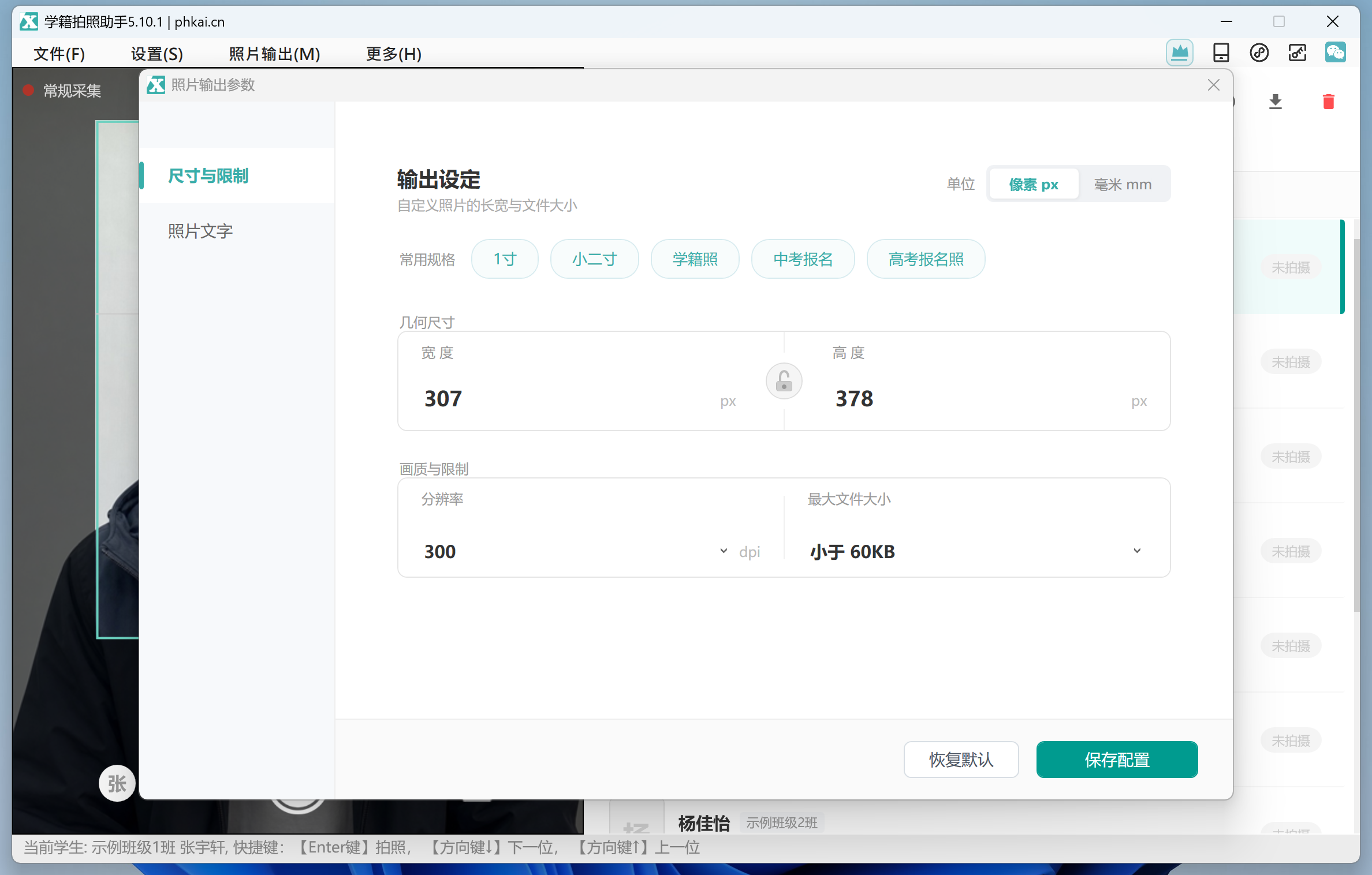This screenshot has width=1372, height=875.
Task: Open the 文件(F) menu
Action: (x=59, y=54)
